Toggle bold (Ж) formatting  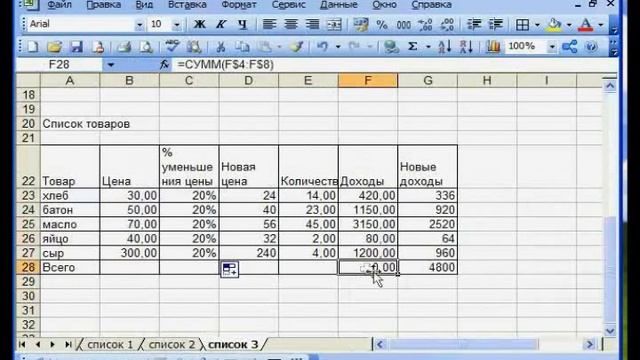[x=200, y=24]
